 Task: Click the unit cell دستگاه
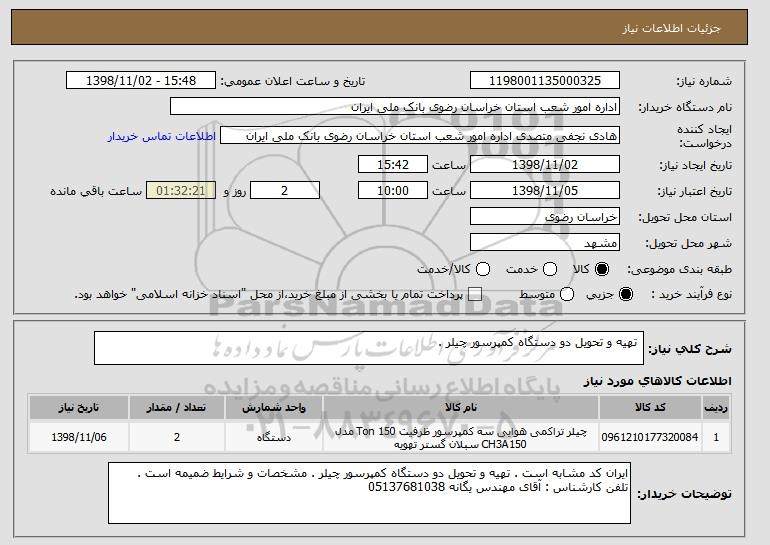tap(274, 437)
